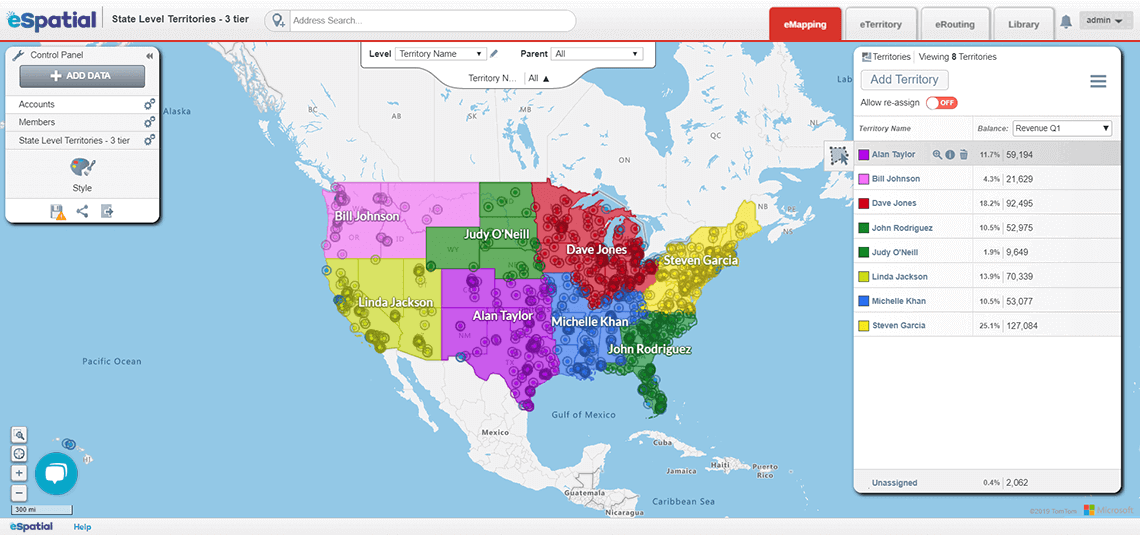Open the Style palette tool

pyautogui.click(x=82, y=170)
